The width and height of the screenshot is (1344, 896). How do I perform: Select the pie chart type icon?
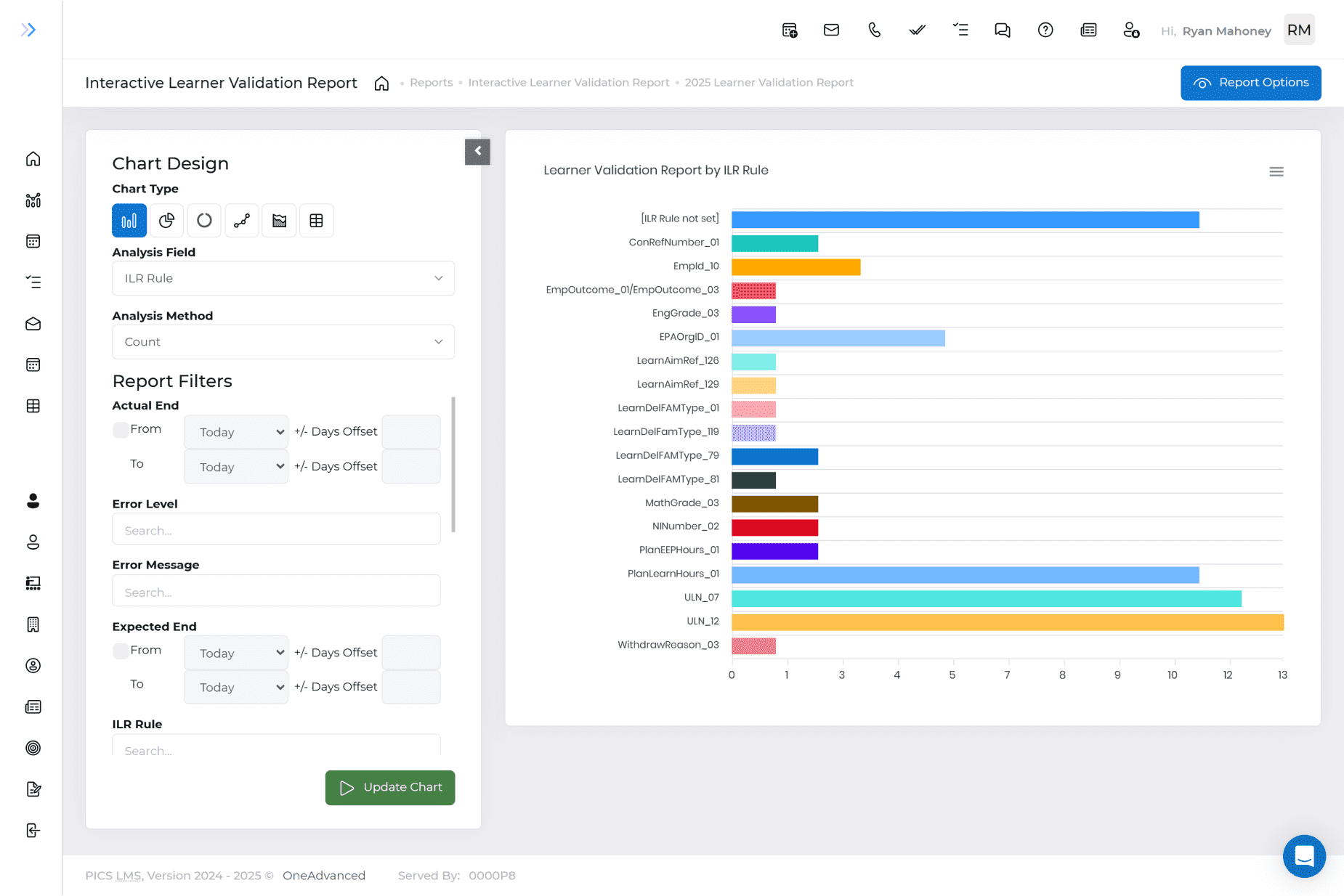click(x=166, y=221)
